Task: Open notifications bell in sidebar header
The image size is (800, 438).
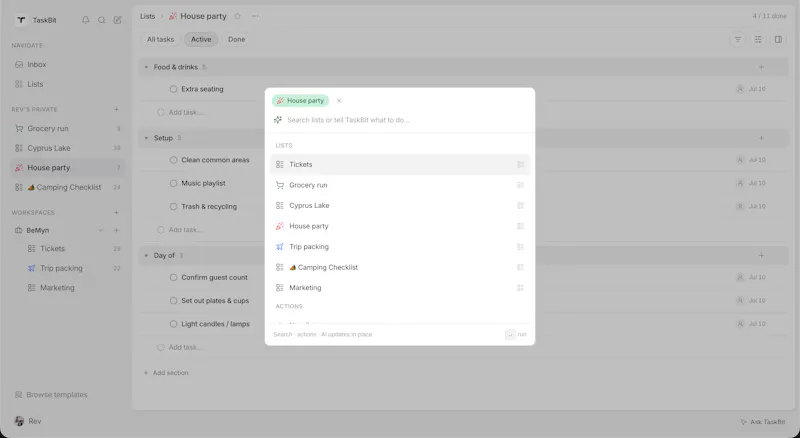Action: [x=86, y=20]
